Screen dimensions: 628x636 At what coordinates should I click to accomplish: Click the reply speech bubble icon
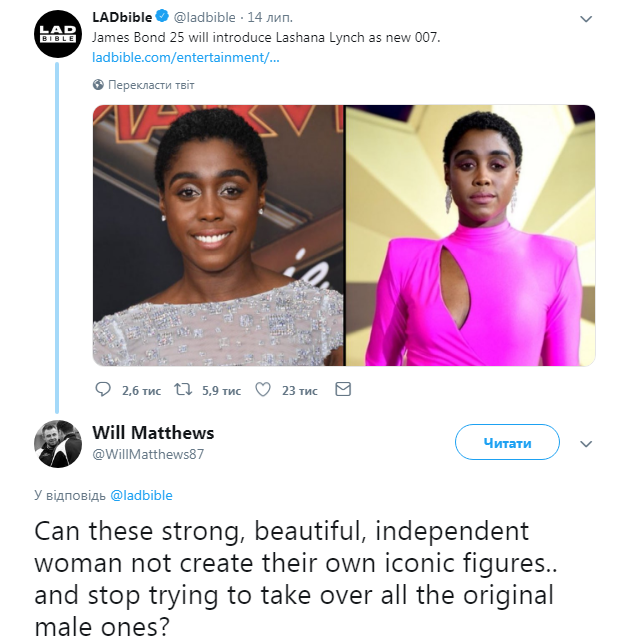(103, 390)
